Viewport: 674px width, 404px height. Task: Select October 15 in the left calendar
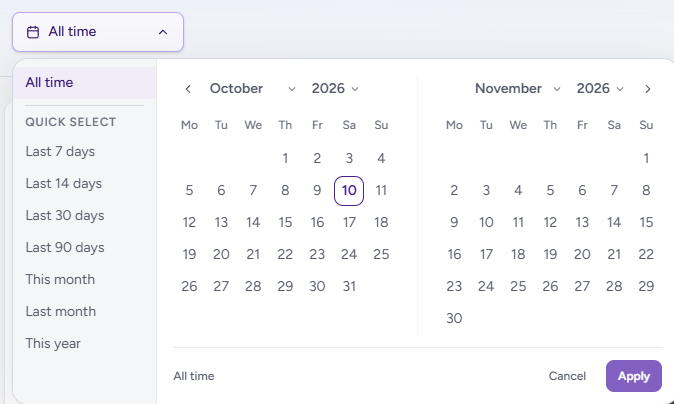point(285,223)
